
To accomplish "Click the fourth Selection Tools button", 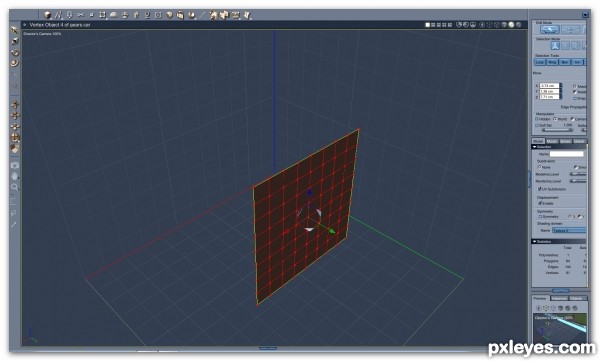I will pyautogui.click(x=577, y=62).
